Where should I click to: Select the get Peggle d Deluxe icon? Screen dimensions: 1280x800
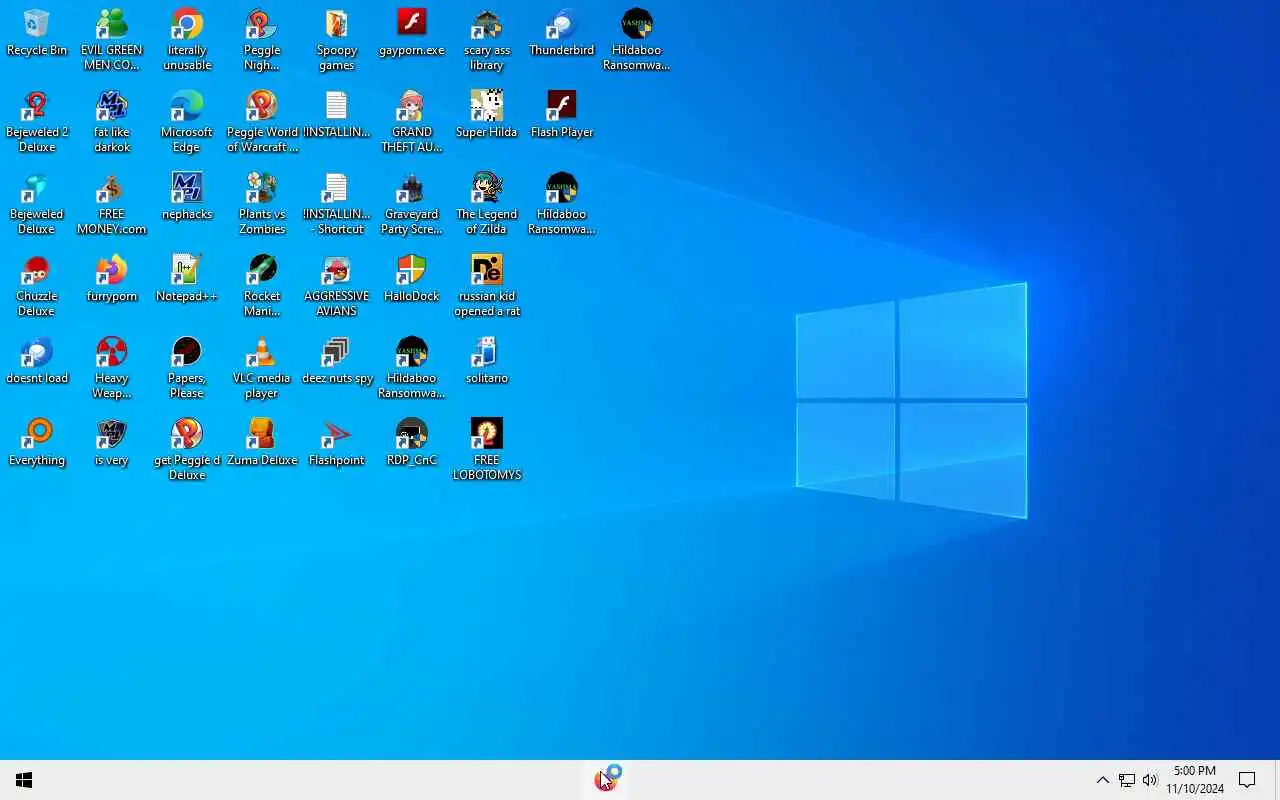(x=187, y=450)
